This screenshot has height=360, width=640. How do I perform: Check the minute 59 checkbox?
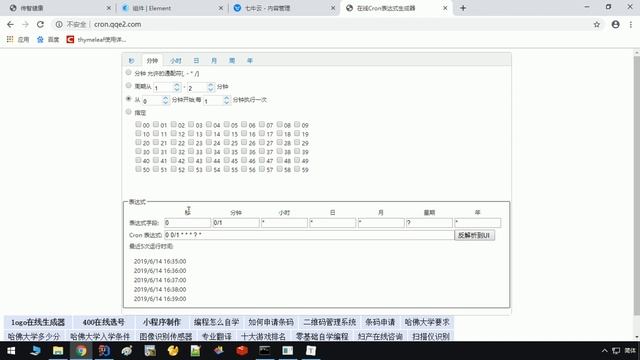point(297,169)
